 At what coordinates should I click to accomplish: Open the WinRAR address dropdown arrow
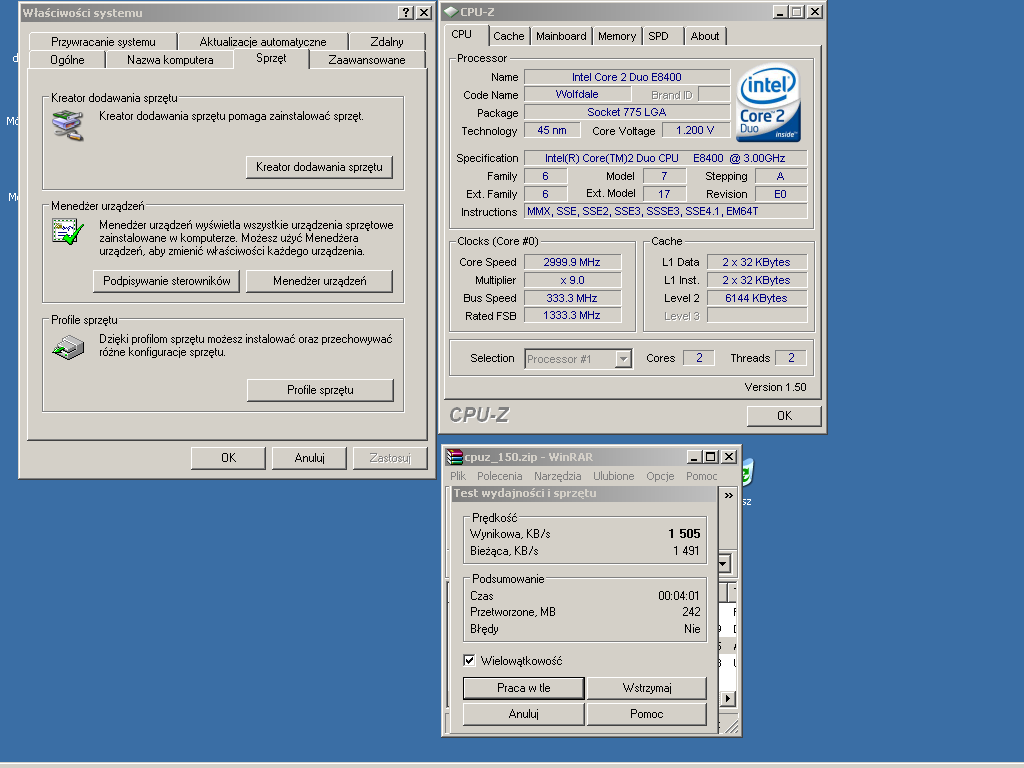tap(724, 563)
